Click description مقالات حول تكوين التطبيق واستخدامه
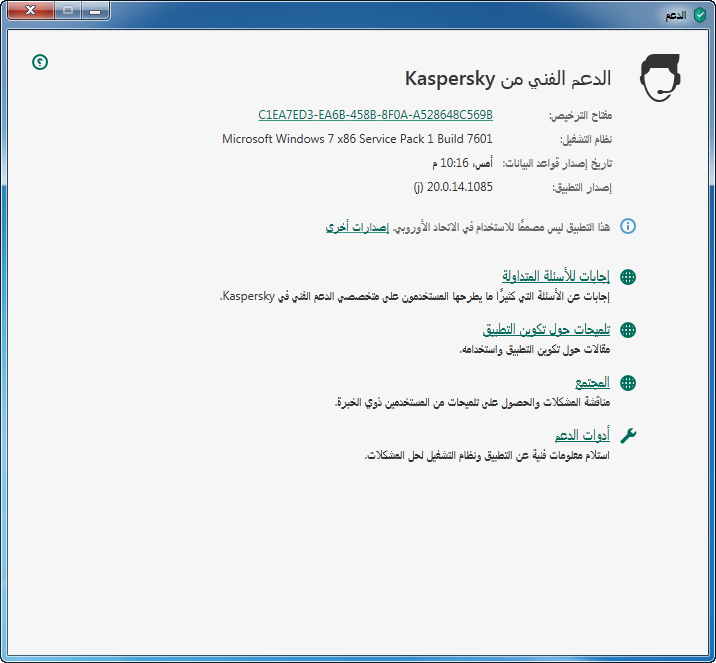 click(535, 349)
